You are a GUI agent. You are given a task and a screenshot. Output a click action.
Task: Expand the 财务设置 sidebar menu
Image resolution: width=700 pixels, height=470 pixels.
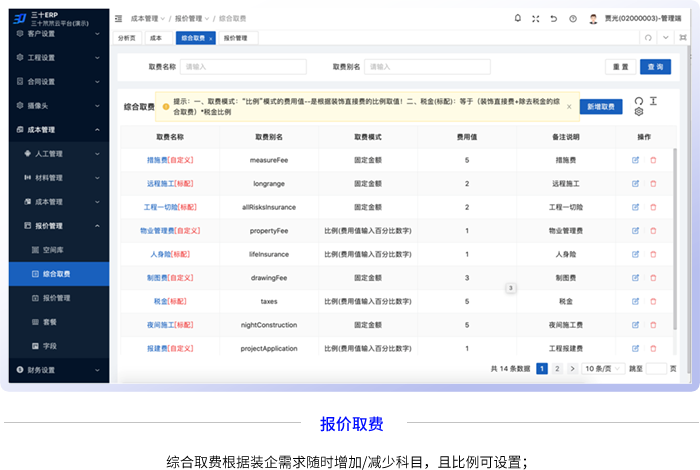coord(55,370)
